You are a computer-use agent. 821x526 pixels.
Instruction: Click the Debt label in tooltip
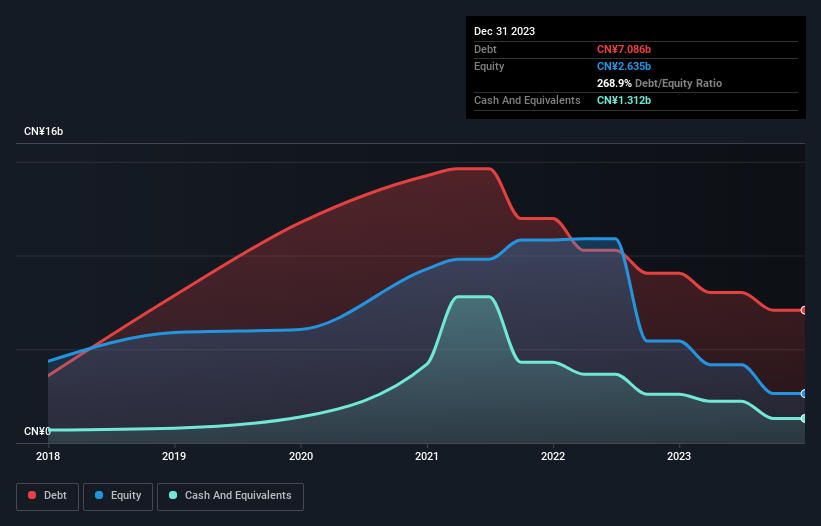(x=485, y=49)
